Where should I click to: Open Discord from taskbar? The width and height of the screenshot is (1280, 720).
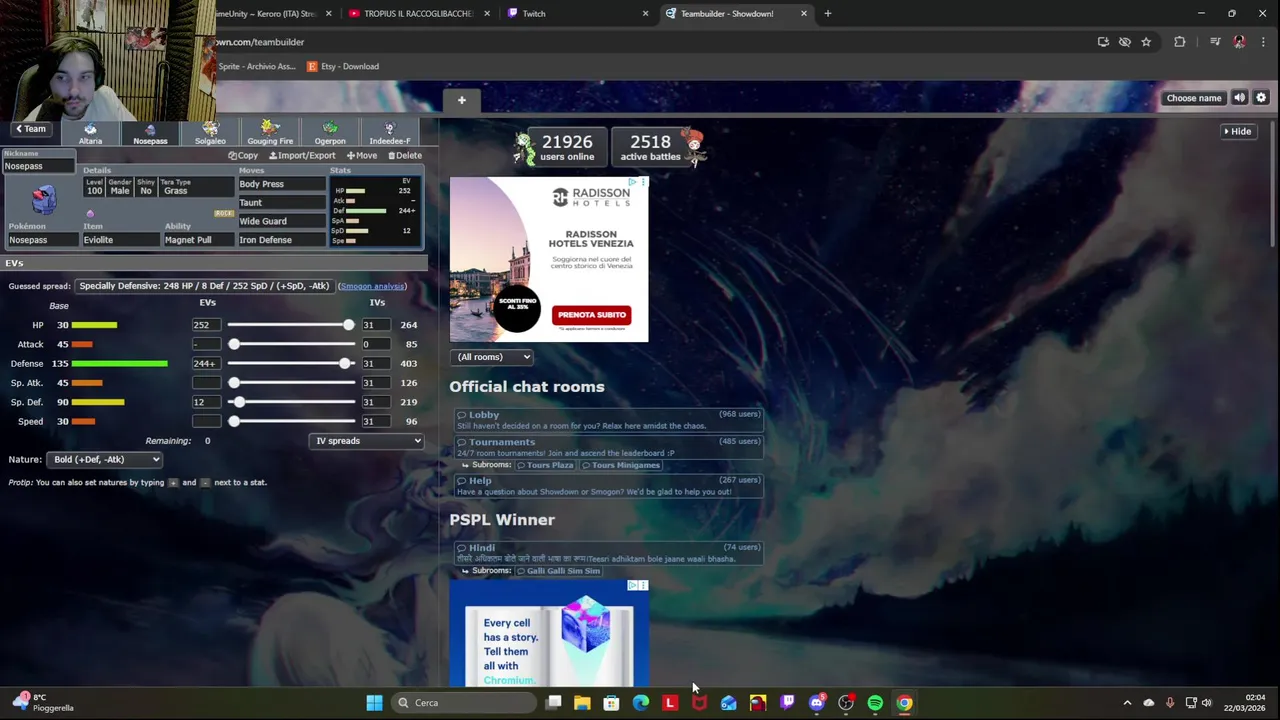[816, 703]
